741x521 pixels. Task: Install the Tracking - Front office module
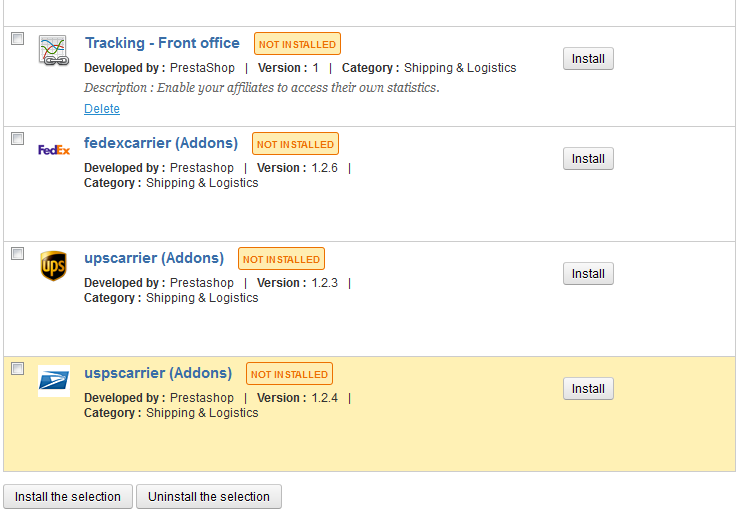(588, 59)
